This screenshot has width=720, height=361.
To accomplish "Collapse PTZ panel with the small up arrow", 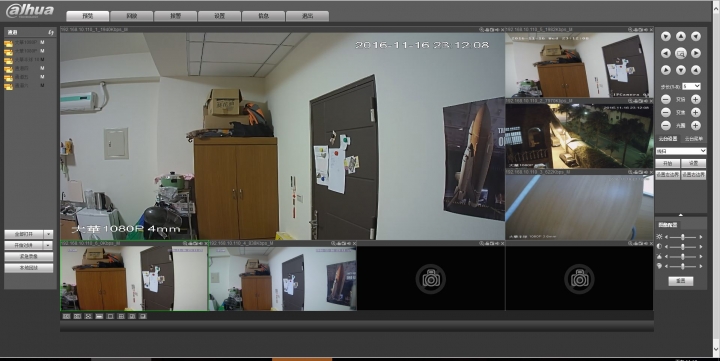I will [x=681, y=215].
